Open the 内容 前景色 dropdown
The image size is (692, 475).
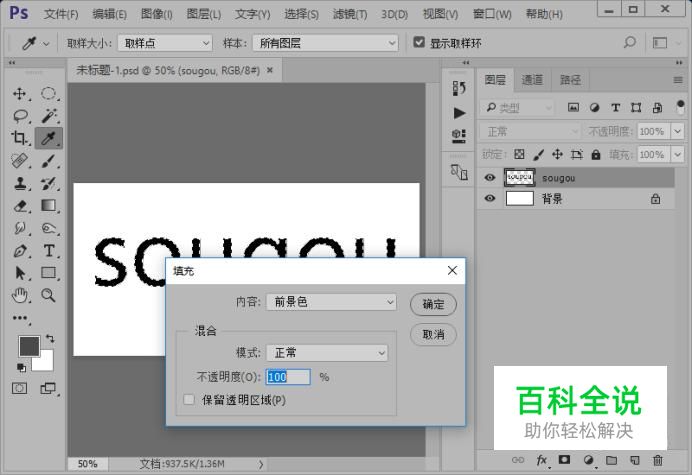click(331, 302)
